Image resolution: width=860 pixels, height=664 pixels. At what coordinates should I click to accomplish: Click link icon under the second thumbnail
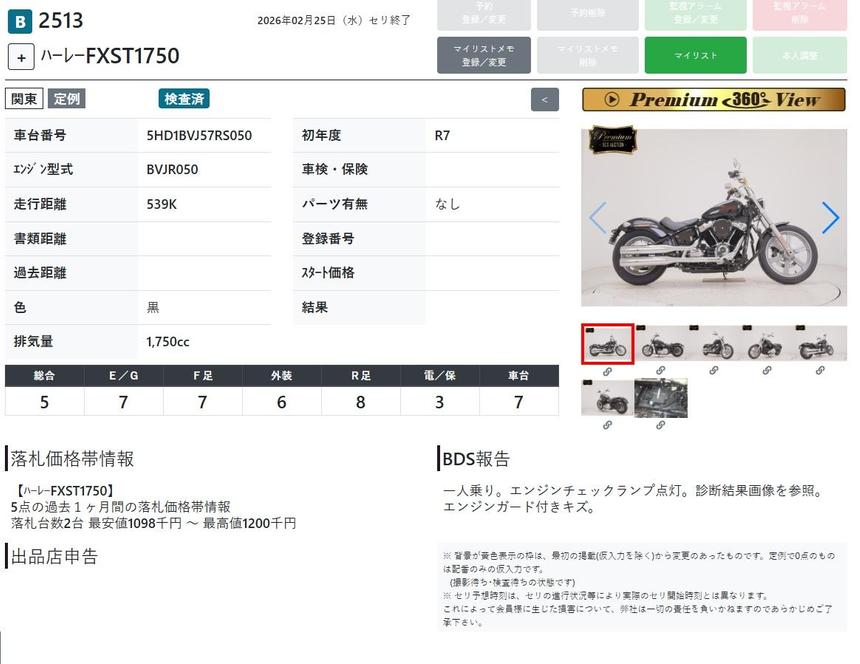660,371
